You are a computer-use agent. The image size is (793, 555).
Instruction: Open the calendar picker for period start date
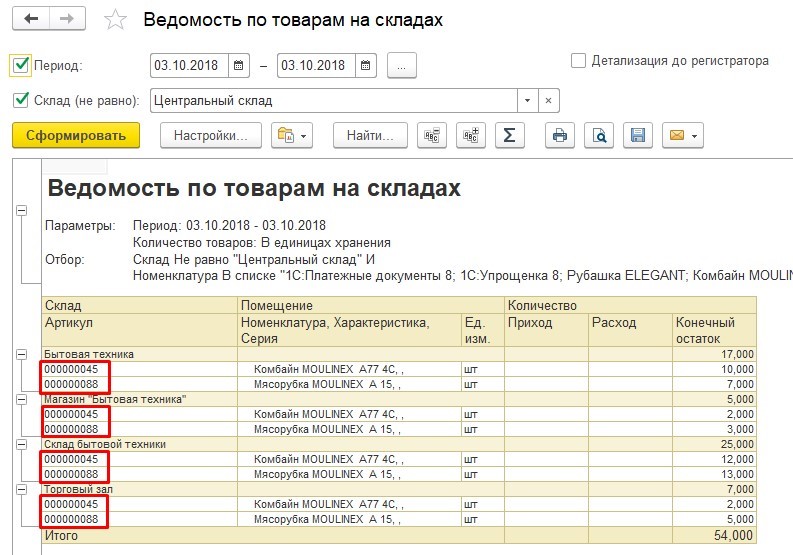(239, 66)
